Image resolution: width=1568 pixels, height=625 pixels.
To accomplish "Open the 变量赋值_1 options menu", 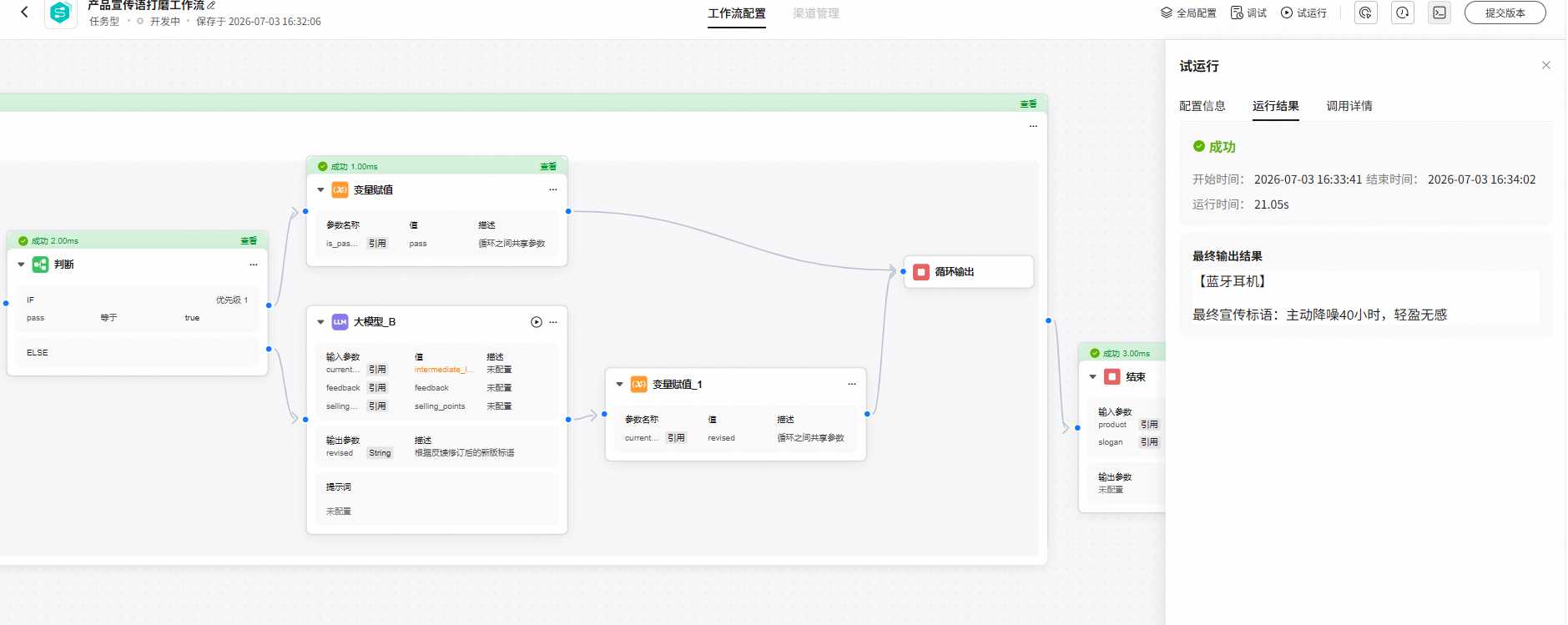I will tap(851, 385).
